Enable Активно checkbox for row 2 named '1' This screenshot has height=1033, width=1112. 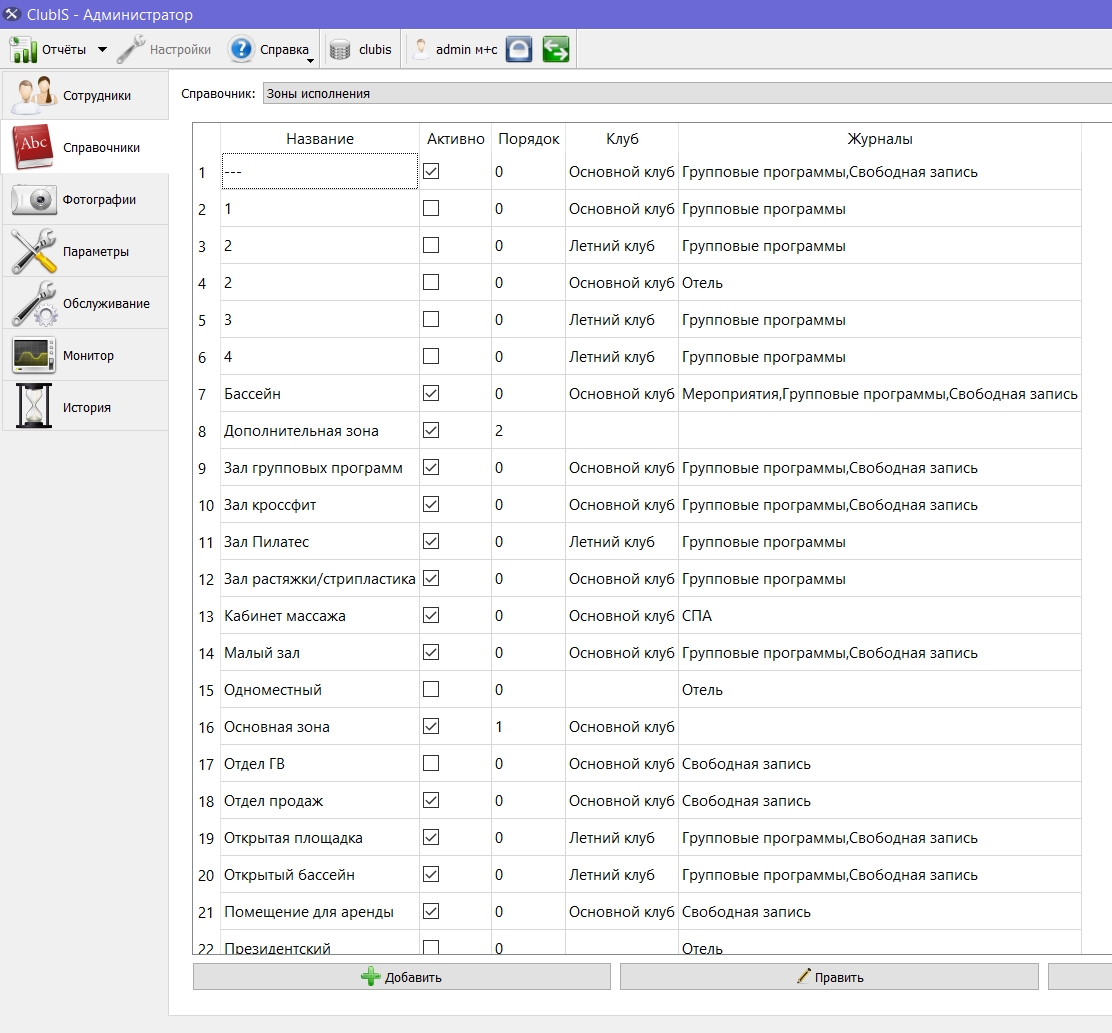(430, 208)
